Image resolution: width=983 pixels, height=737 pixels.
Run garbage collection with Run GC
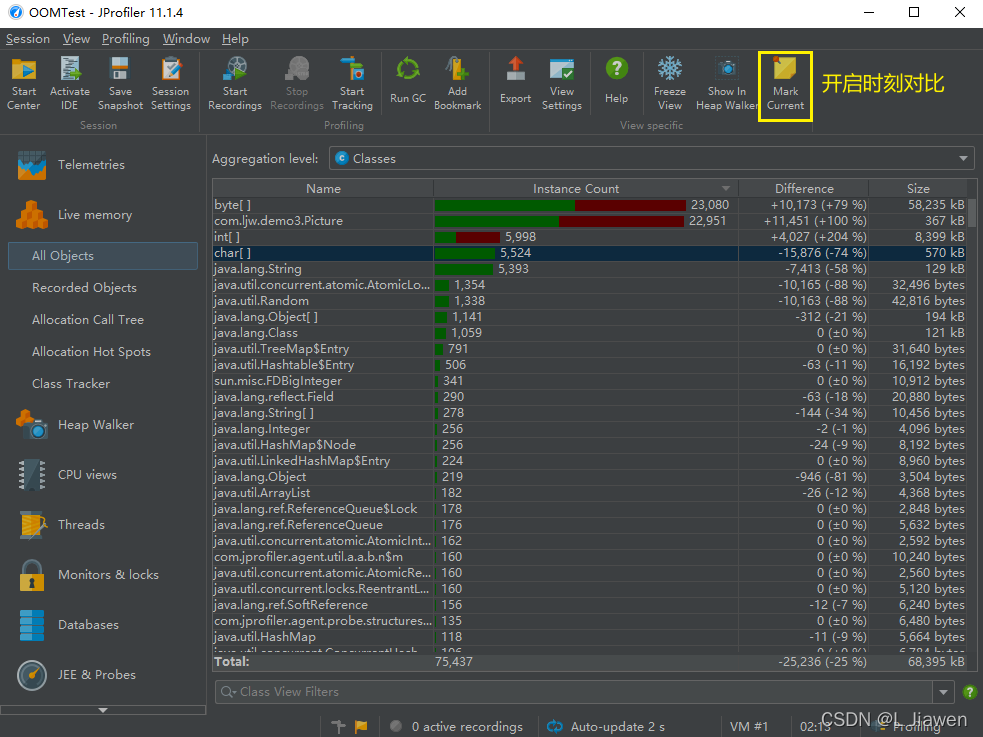[x=407, y=80]
